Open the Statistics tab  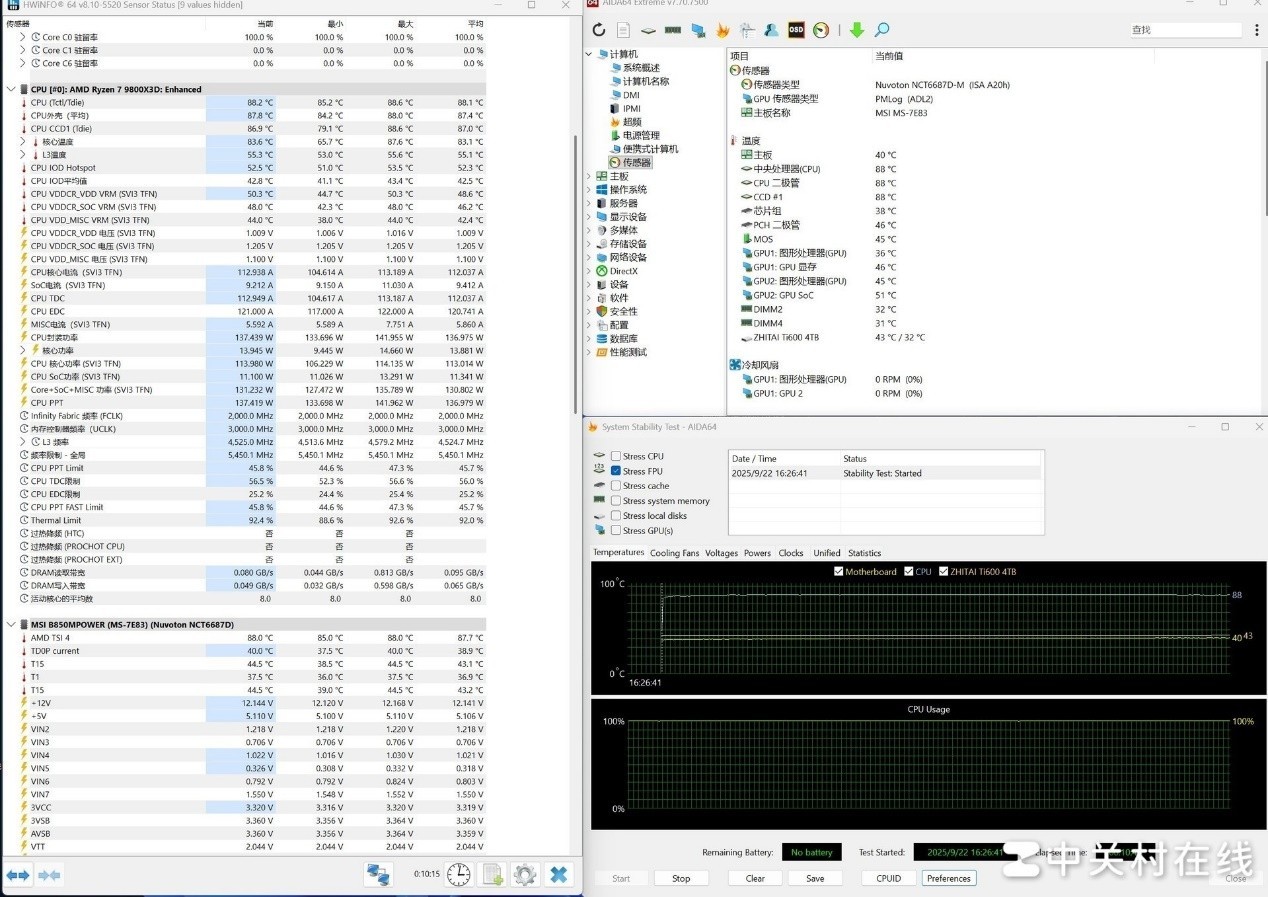(864, 553)
